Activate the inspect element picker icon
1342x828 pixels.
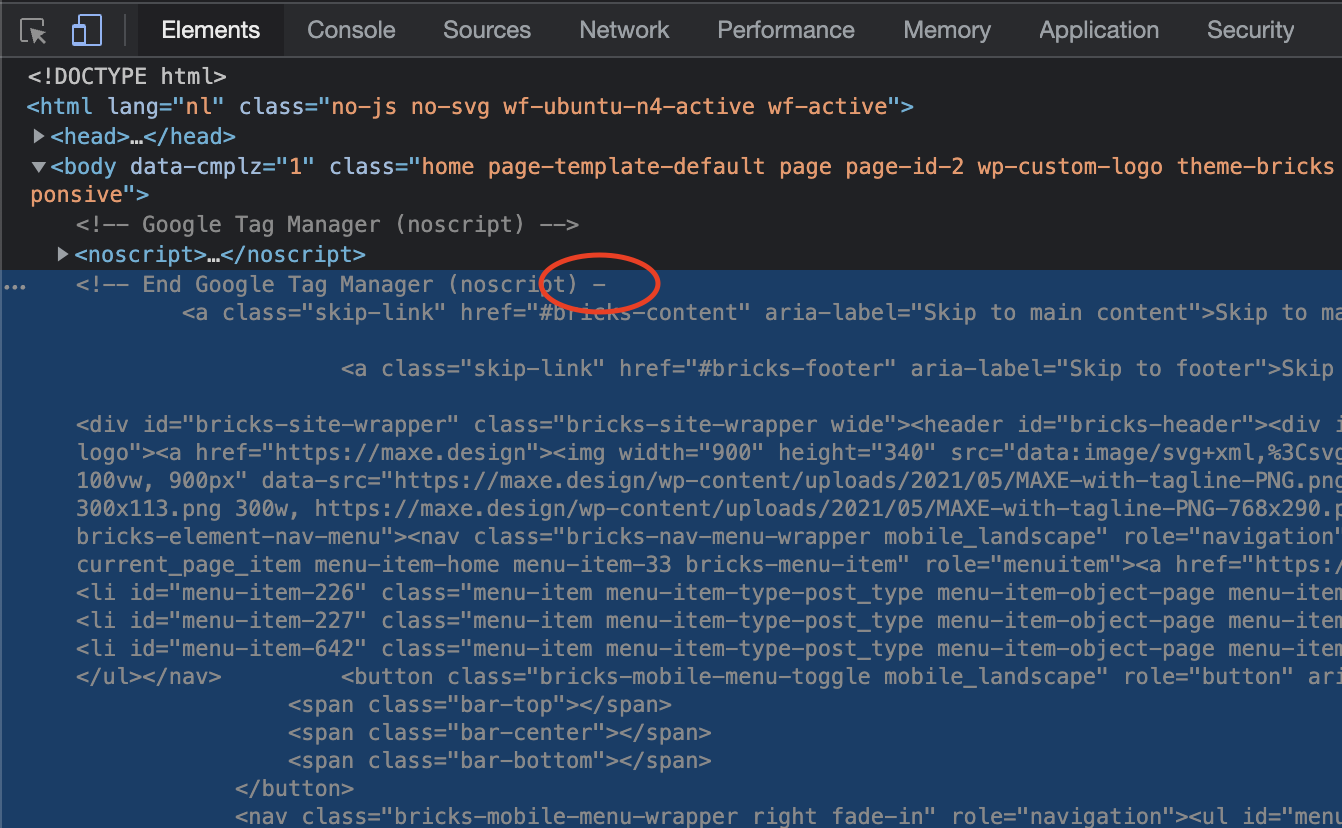point(34,30)
